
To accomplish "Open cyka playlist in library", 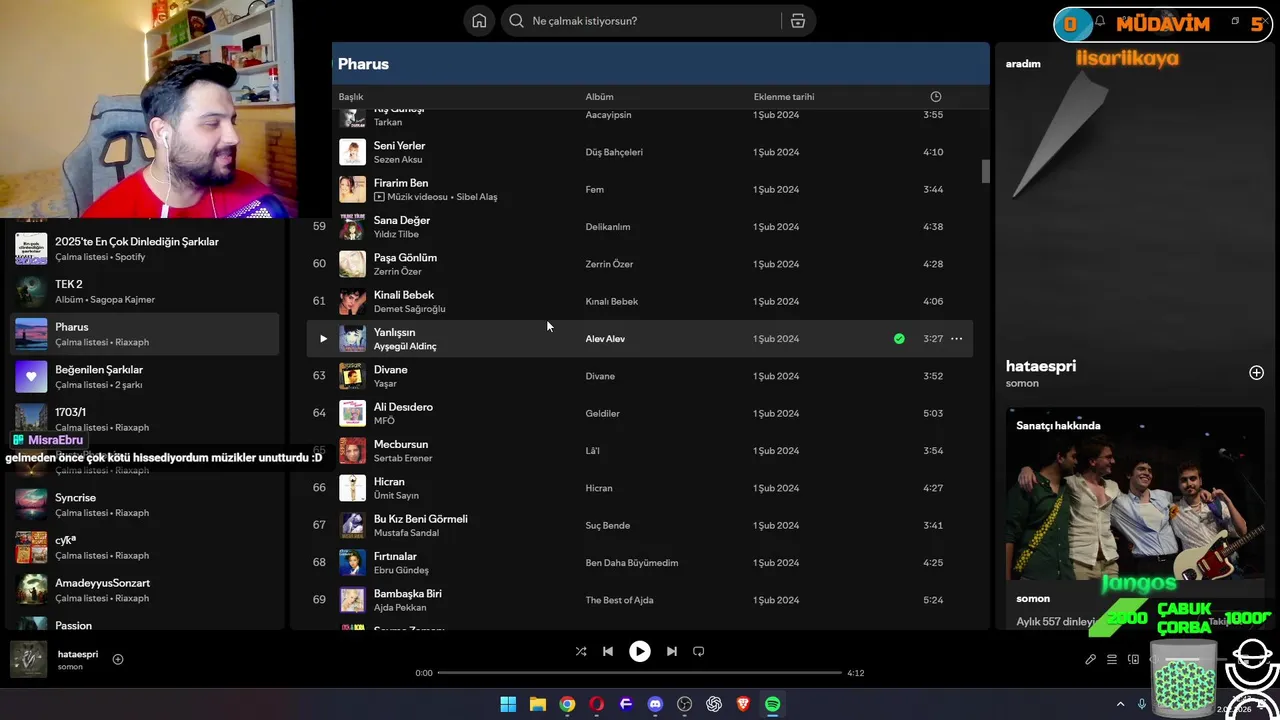I will [x=145, y=547].
